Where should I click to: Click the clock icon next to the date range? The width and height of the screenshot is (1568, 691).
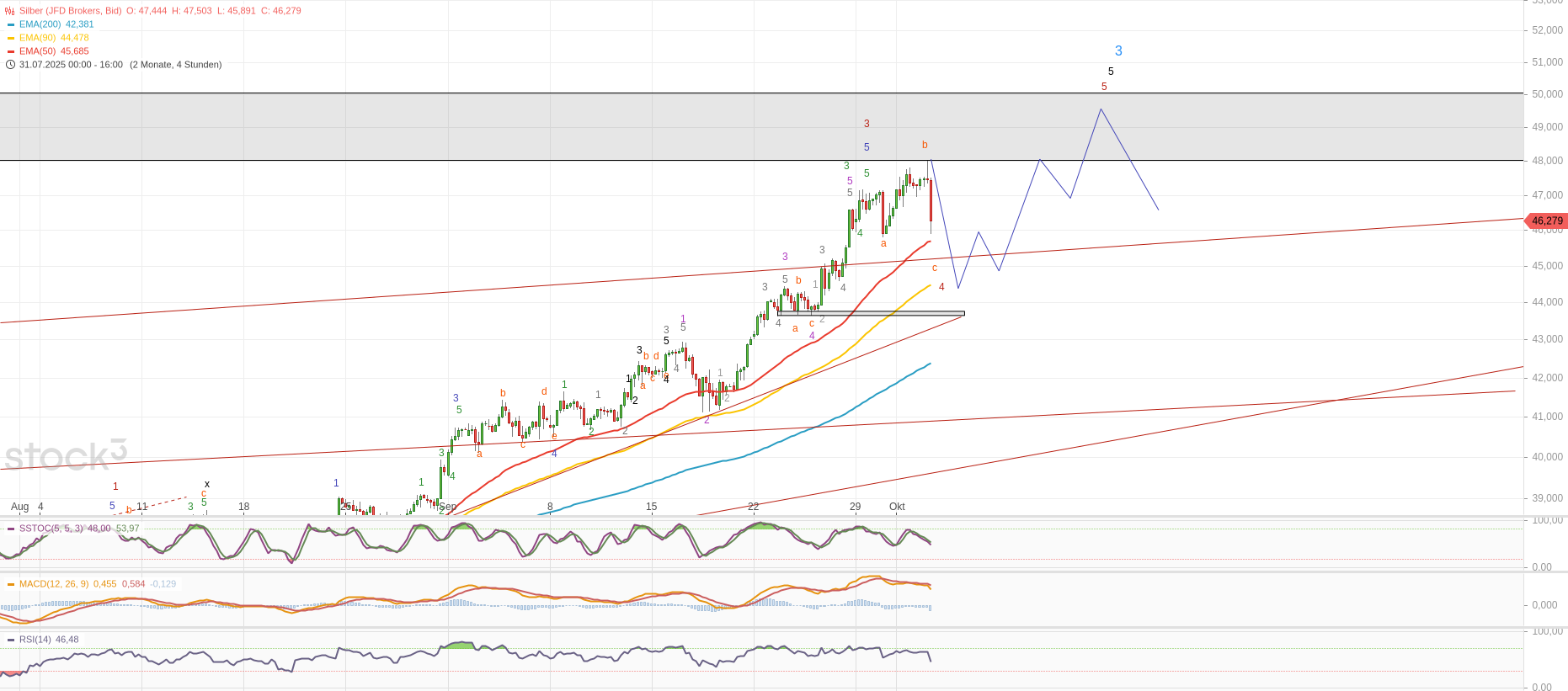[x=10, y=65]
